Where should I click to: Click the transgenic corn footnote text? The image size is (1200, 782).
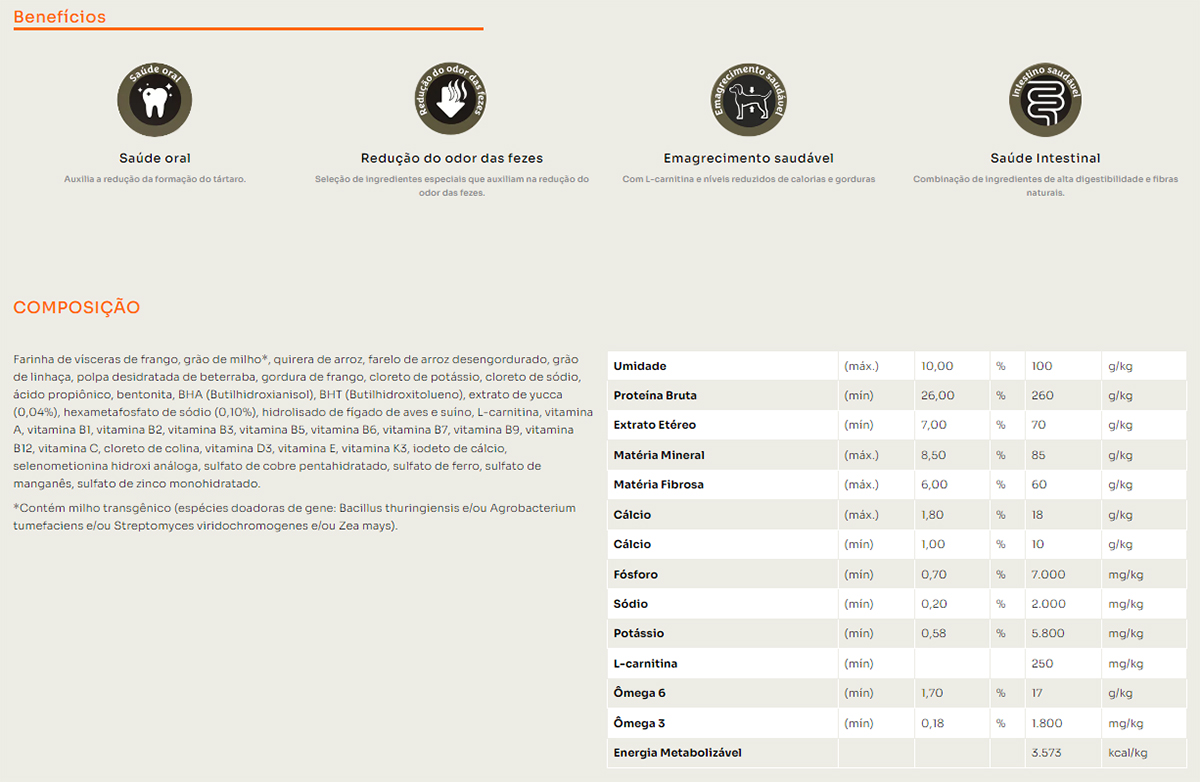(x=294, y=516)
